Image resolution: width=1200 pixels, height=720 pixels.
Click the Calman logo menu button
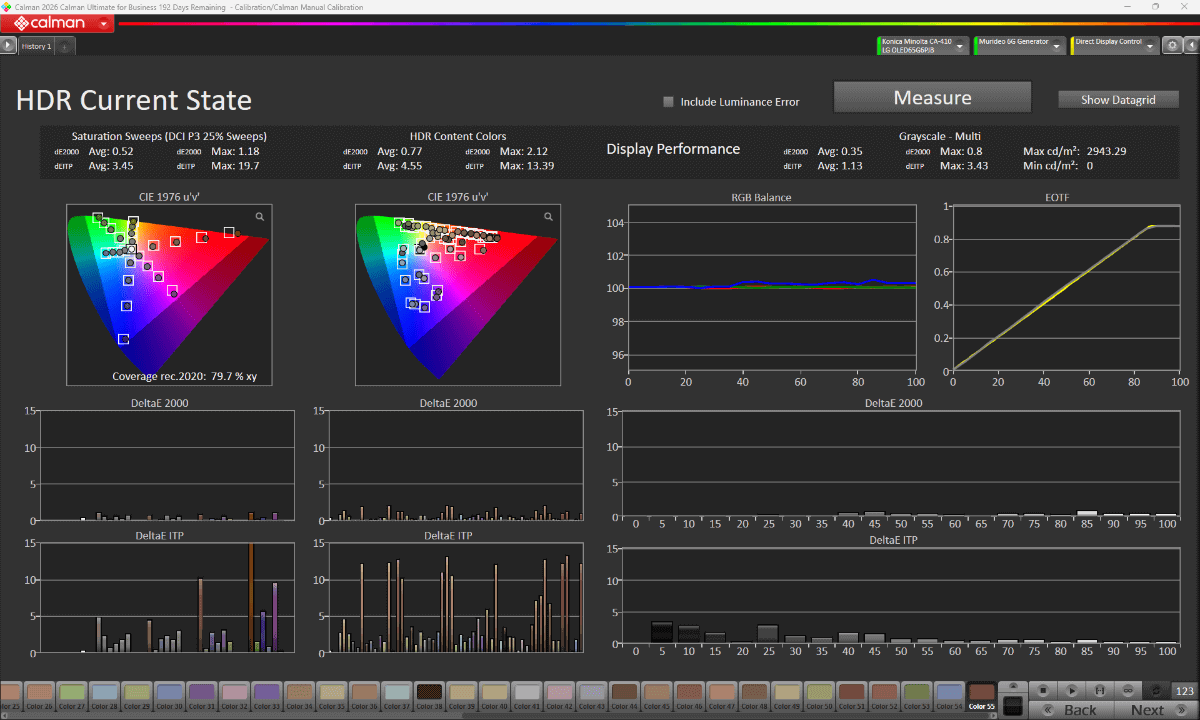tap(57, 23)
